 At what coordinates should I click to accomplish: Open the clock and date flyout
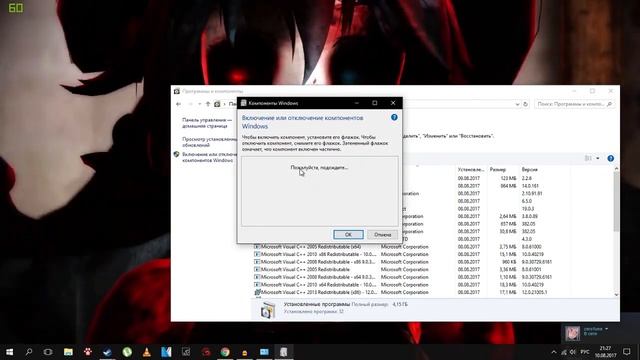(x=605, y=352)
